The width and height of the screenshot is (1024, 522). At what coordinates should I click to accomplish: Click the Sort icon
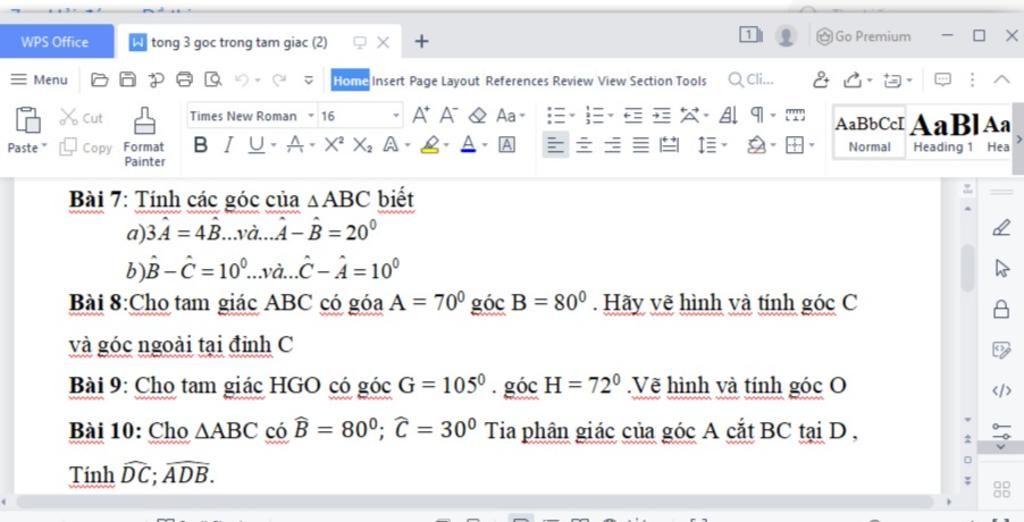coord(728,116)
